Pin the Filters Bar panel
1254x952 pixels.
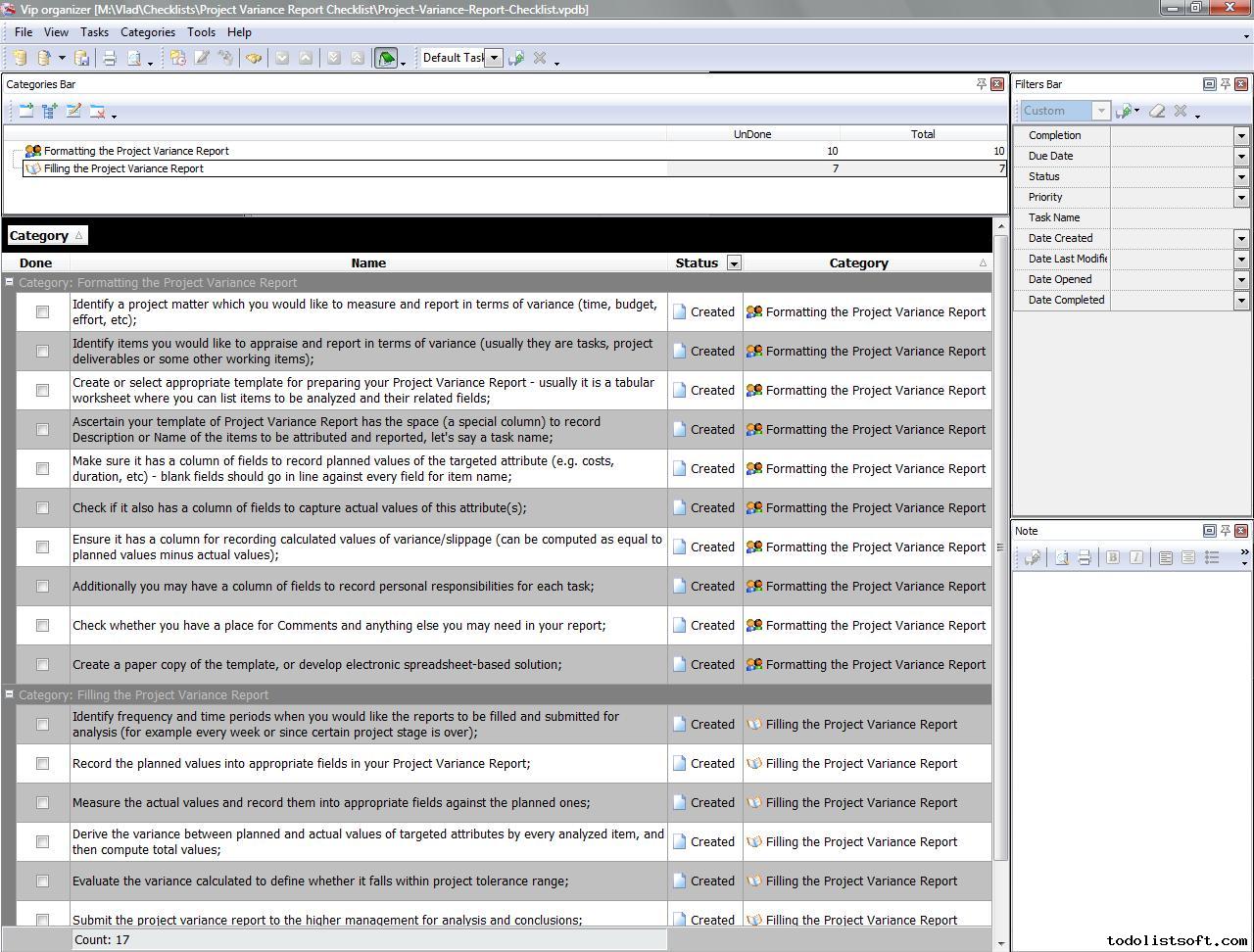coord(1225,84)
